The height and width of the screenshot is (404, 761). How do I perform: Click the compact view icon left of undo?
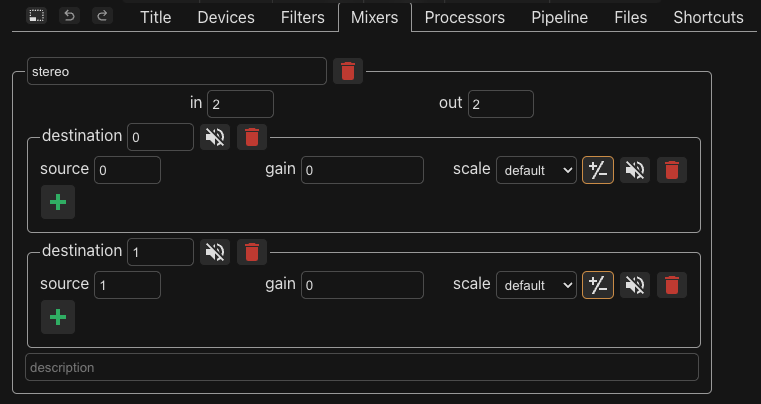point(36,16)
